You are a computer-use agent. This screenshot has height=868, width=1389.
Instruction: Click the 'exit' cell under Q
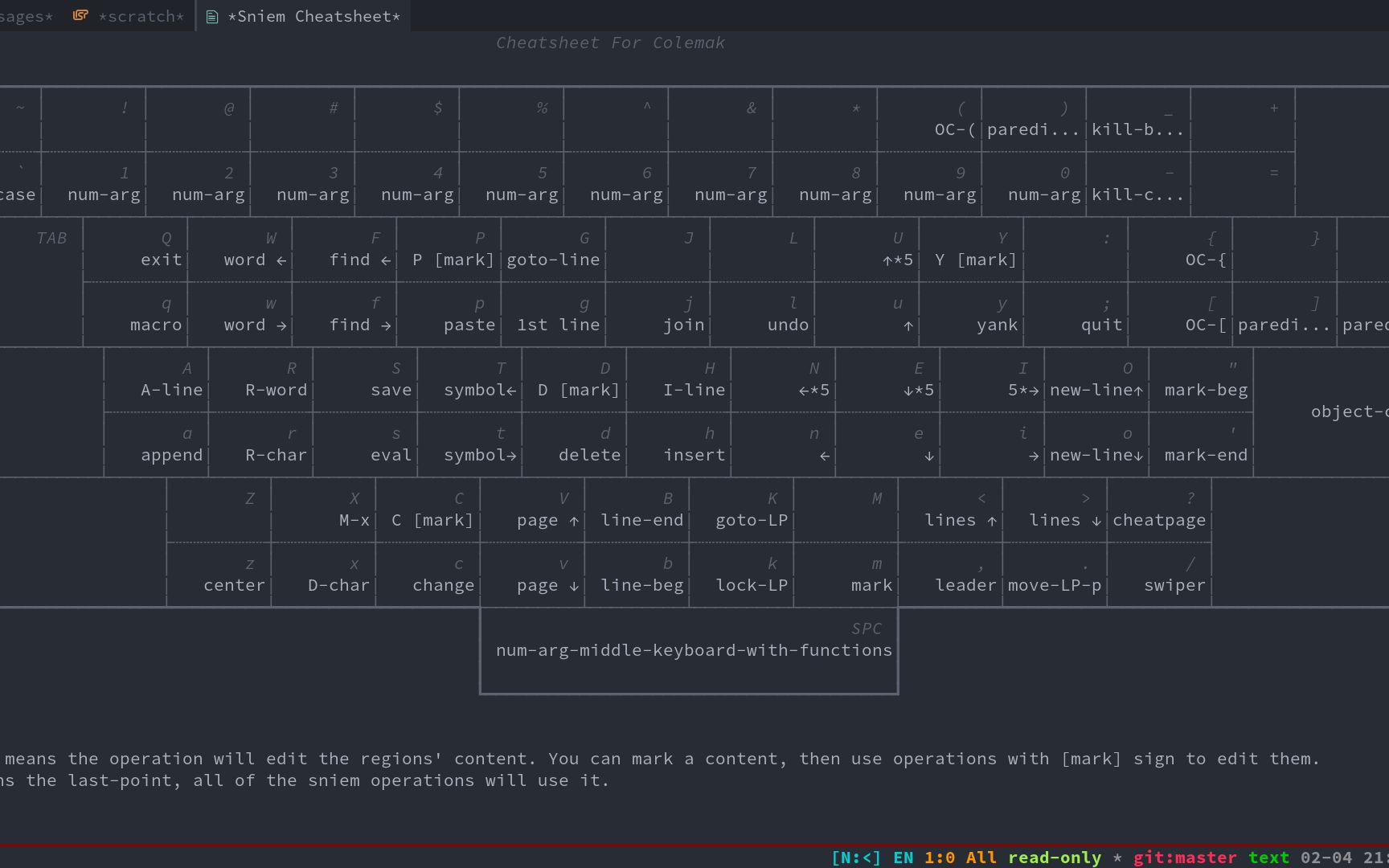point(136,249)
